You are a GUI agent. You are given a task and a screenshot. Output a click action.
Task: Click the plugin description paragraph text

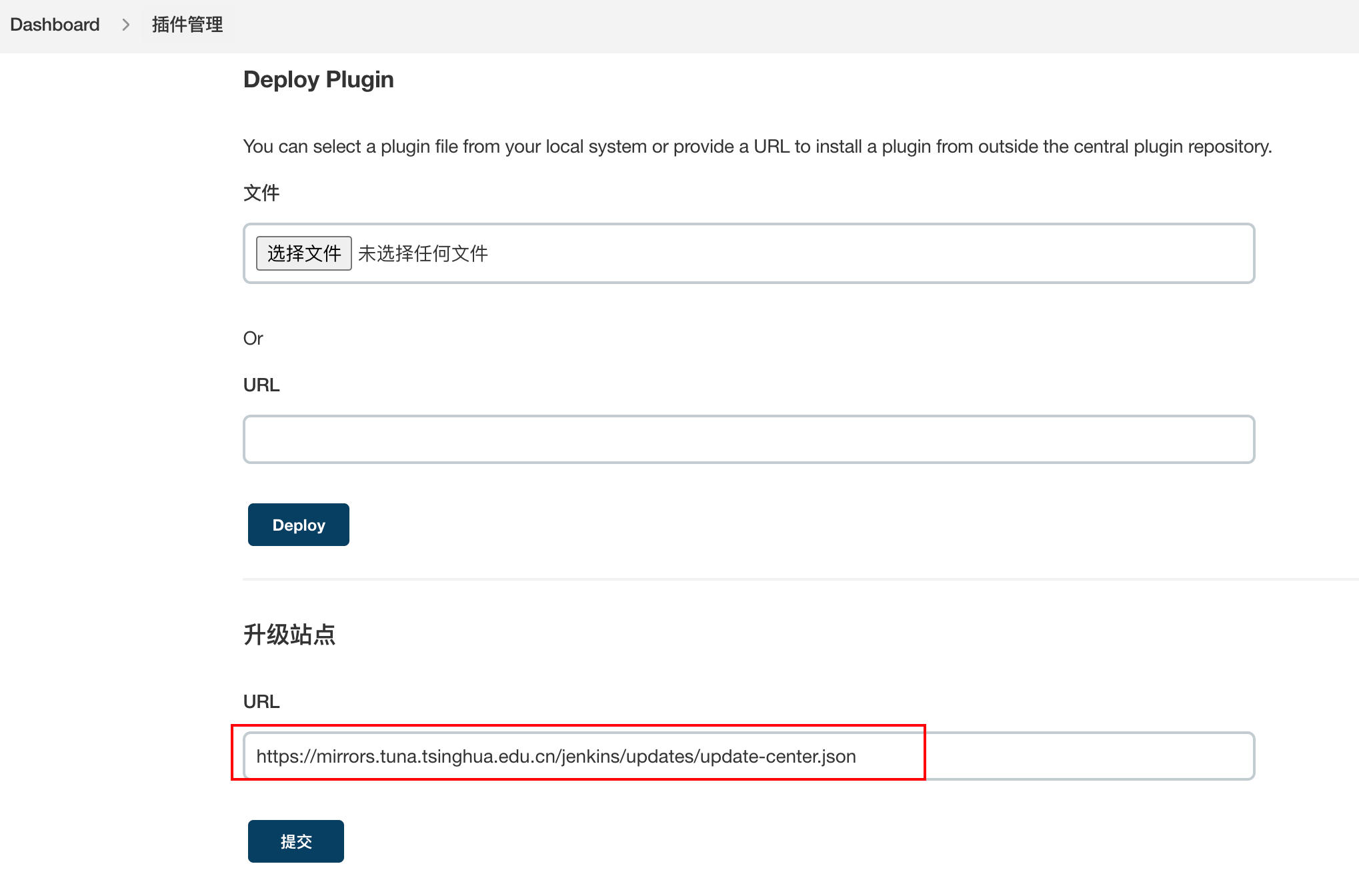click(x=757, y=147)
